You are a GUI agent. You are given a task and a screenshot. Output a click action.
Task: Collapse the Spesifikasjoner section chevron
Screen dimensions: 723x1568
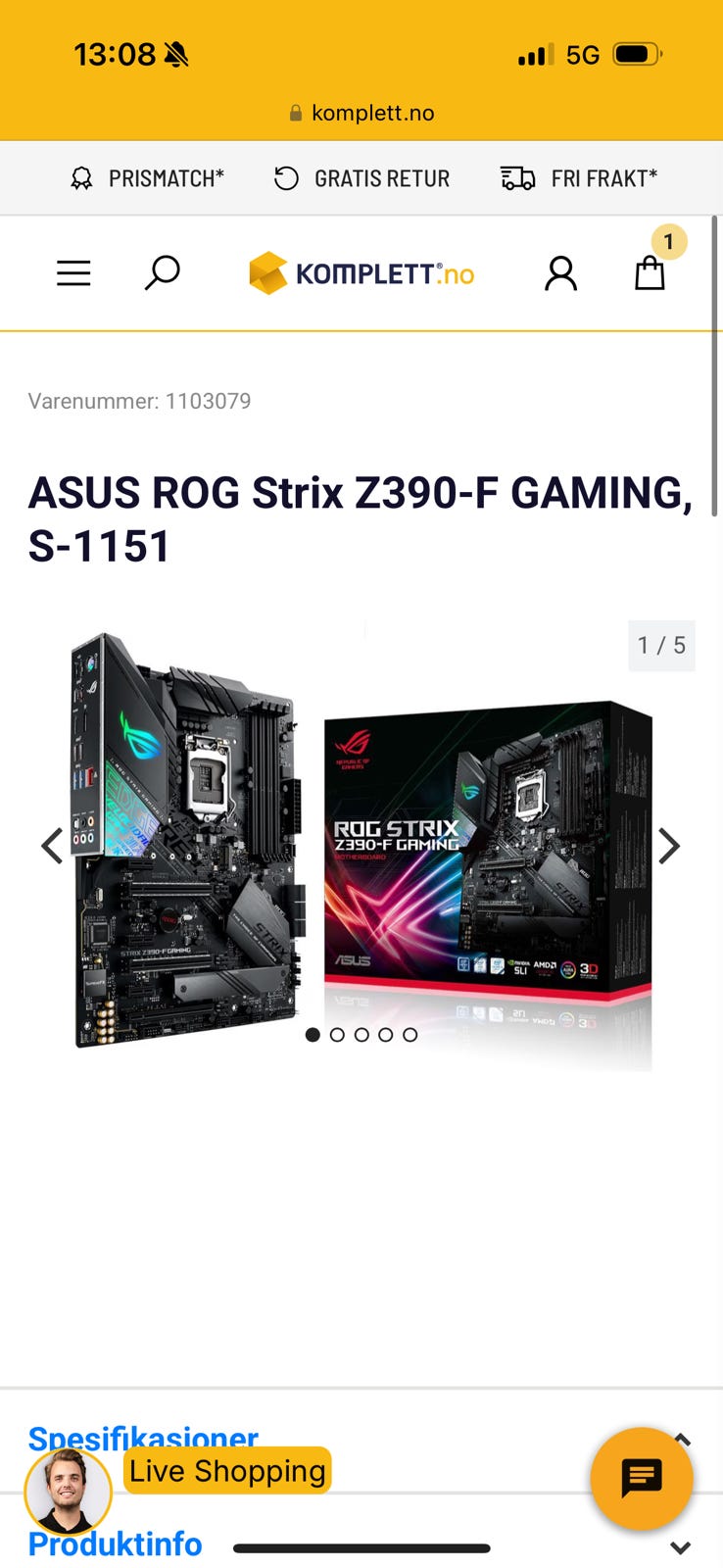[x=682, y=1440]
